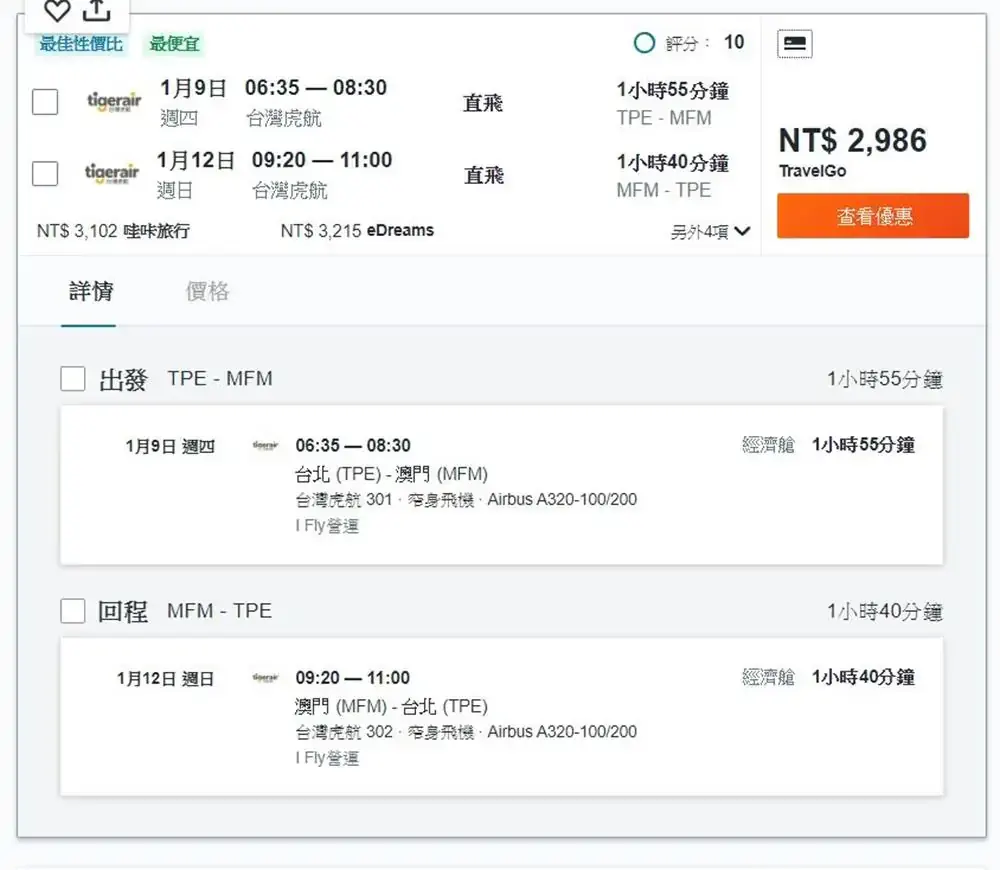Click I Fly營運 under flight 302
1000x870 pixels.
pyautogui.click(x=327, y=758)
